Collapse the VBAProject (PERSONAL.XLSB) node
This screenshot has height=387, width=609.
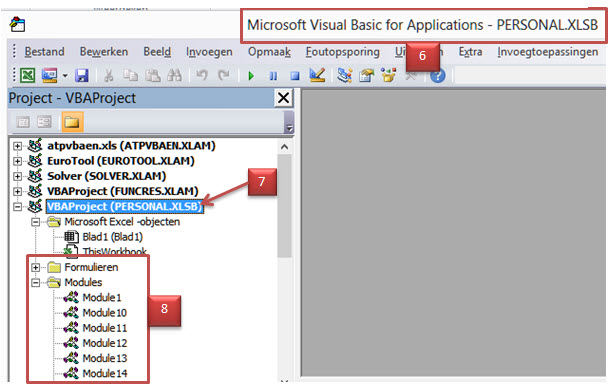17,206
